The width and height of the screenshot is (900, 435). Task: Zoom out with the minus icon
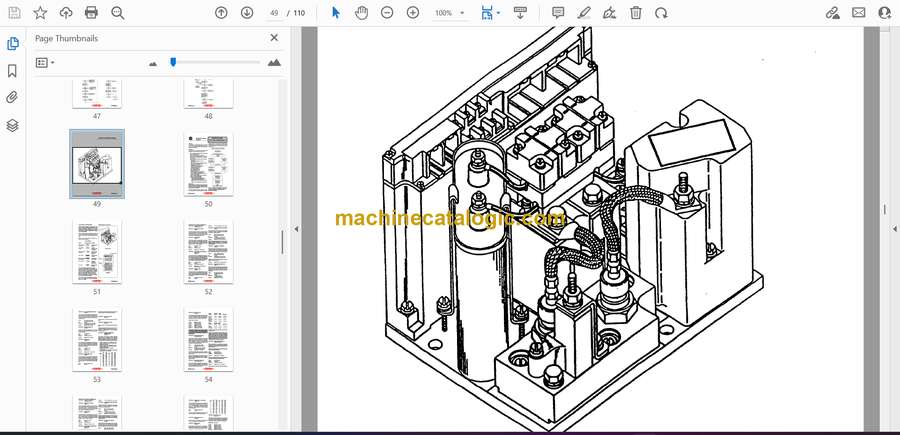pyautogui.click(x=388, y=13)
